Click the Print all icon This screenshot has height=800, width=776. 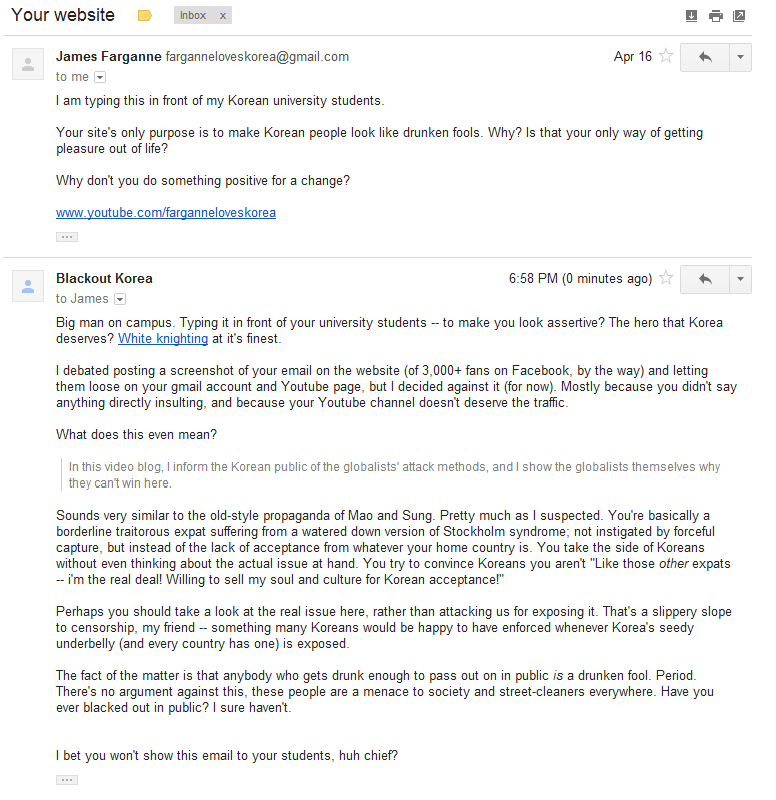[x=716, y=16]
